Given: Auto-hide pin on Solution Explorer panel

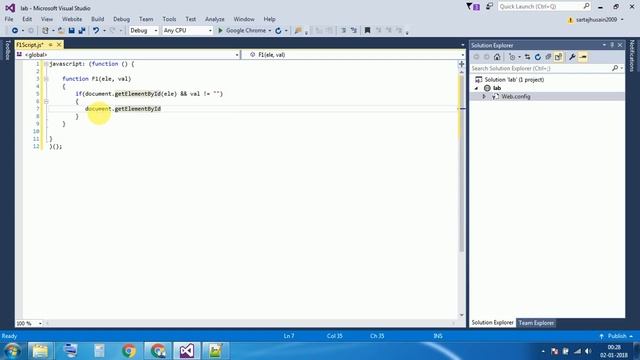Looking at the screenshot, I should point(612,45).
